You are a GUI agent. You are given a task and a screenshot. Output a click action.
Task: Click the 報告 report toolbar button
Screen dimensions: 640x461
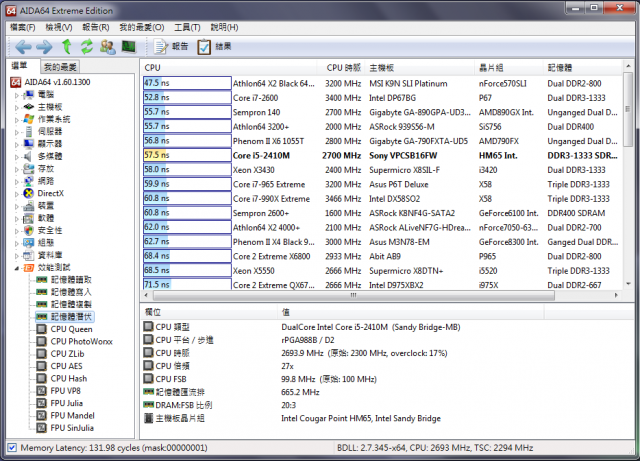point(171,47)
